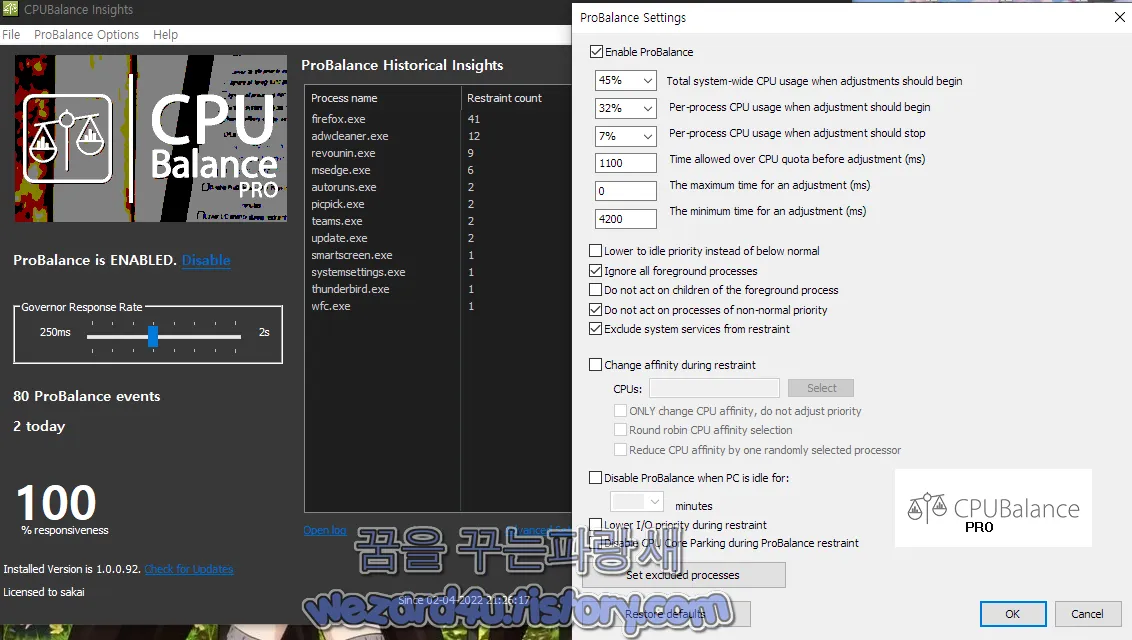Click the Select CPUs button
This screenshot has height=640, width=1132.
point(822,388)
